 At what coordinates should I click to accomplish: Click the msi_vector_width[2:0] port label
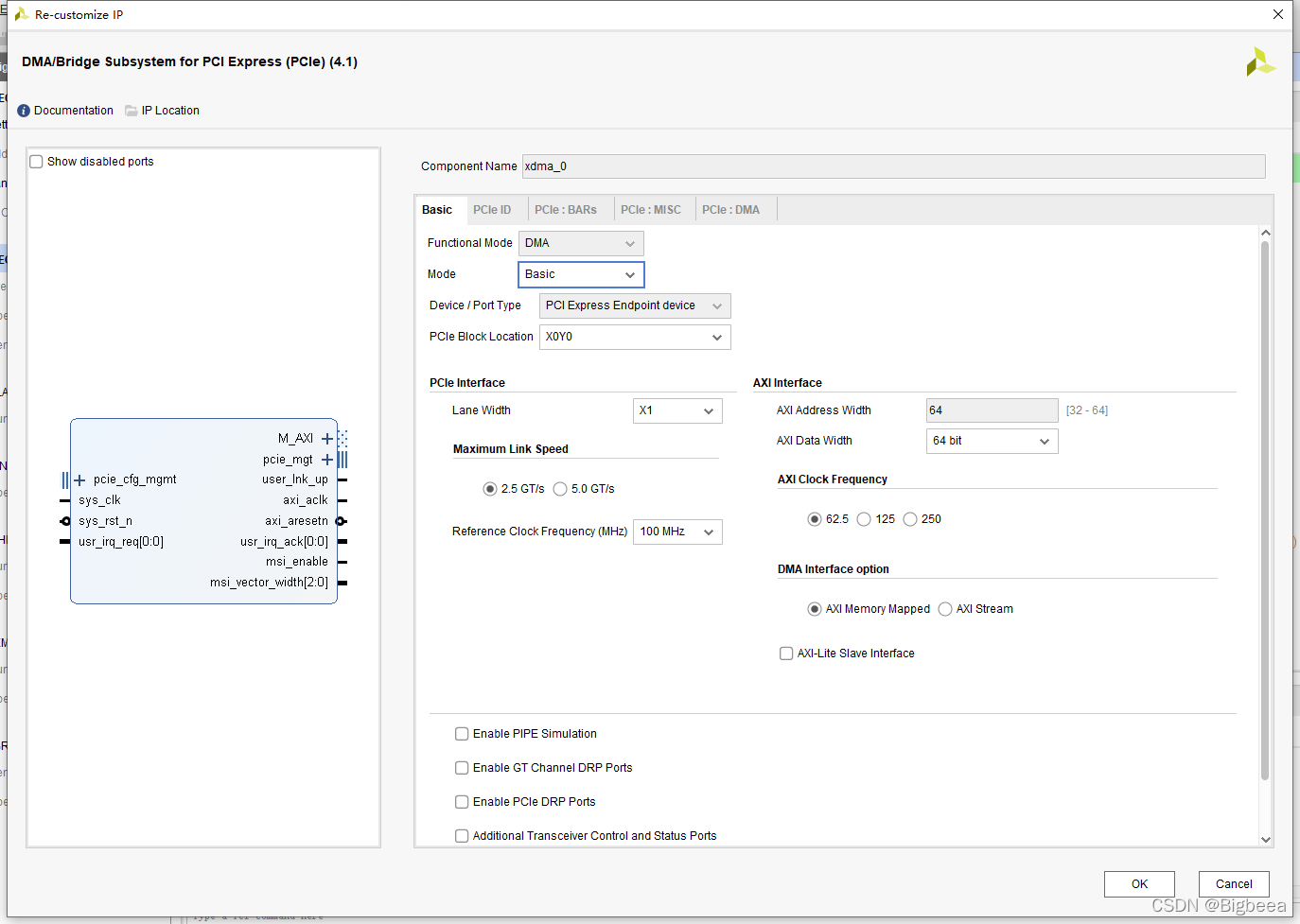point(270,583)
